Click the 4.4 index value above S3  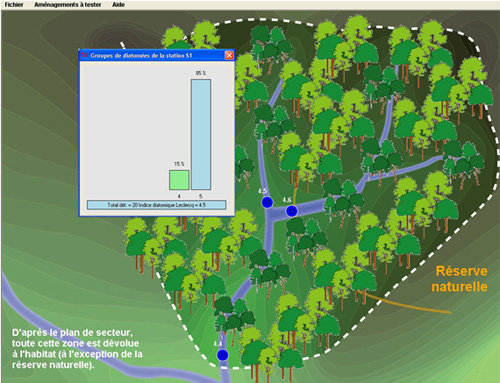pos(218,344)
